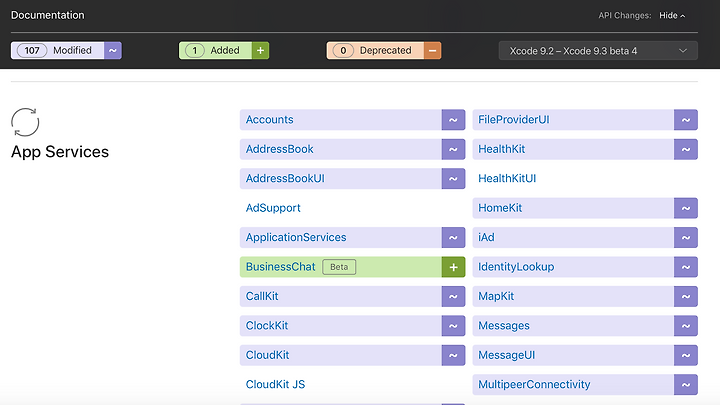Click the modified tilde icon on the MessageUI row
Viewport: 720px width, 405px height.
pyautogui.click(x=686, y=355)
